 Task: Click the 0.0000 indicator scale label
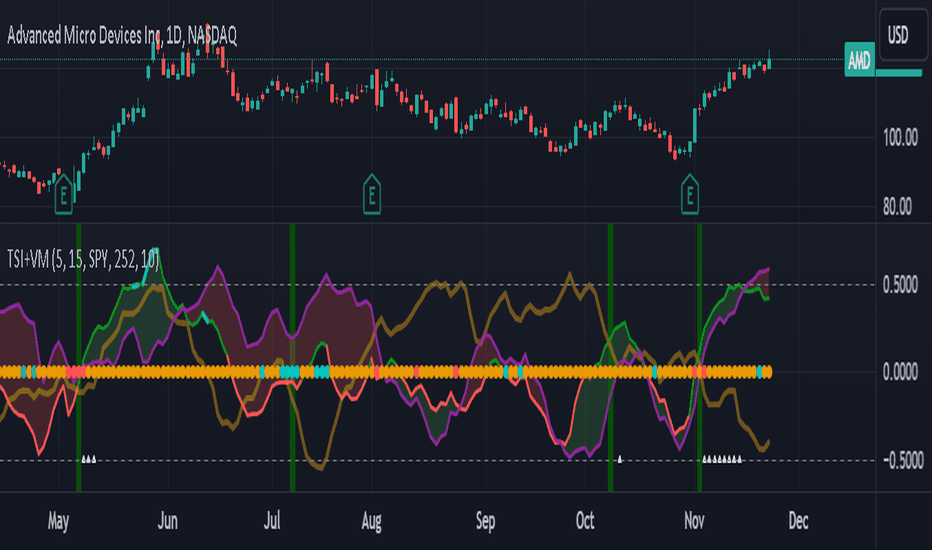[x=900, y=372]
